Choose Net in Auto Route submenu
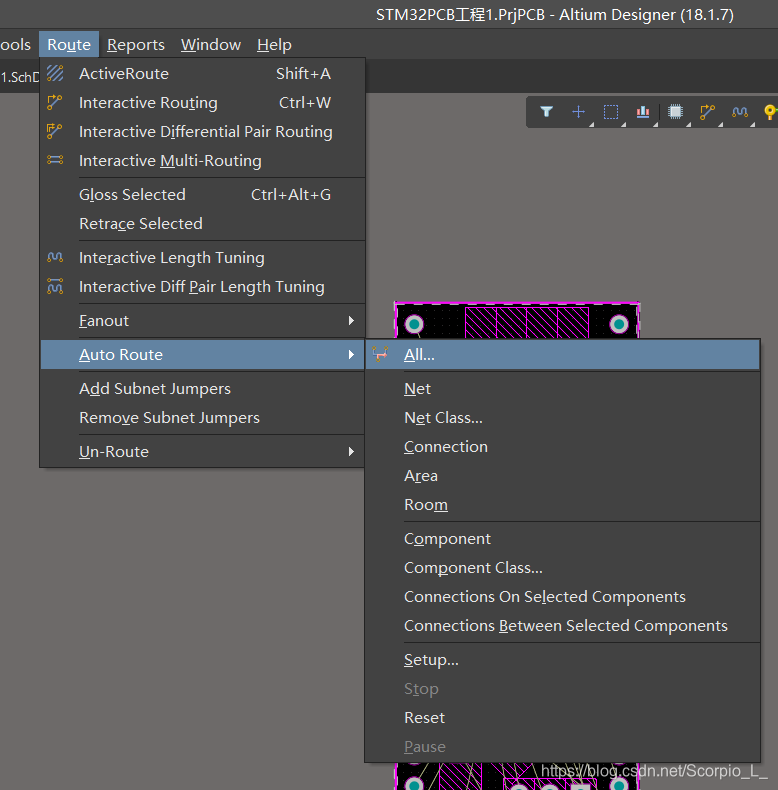 click(x=563, y=388)
